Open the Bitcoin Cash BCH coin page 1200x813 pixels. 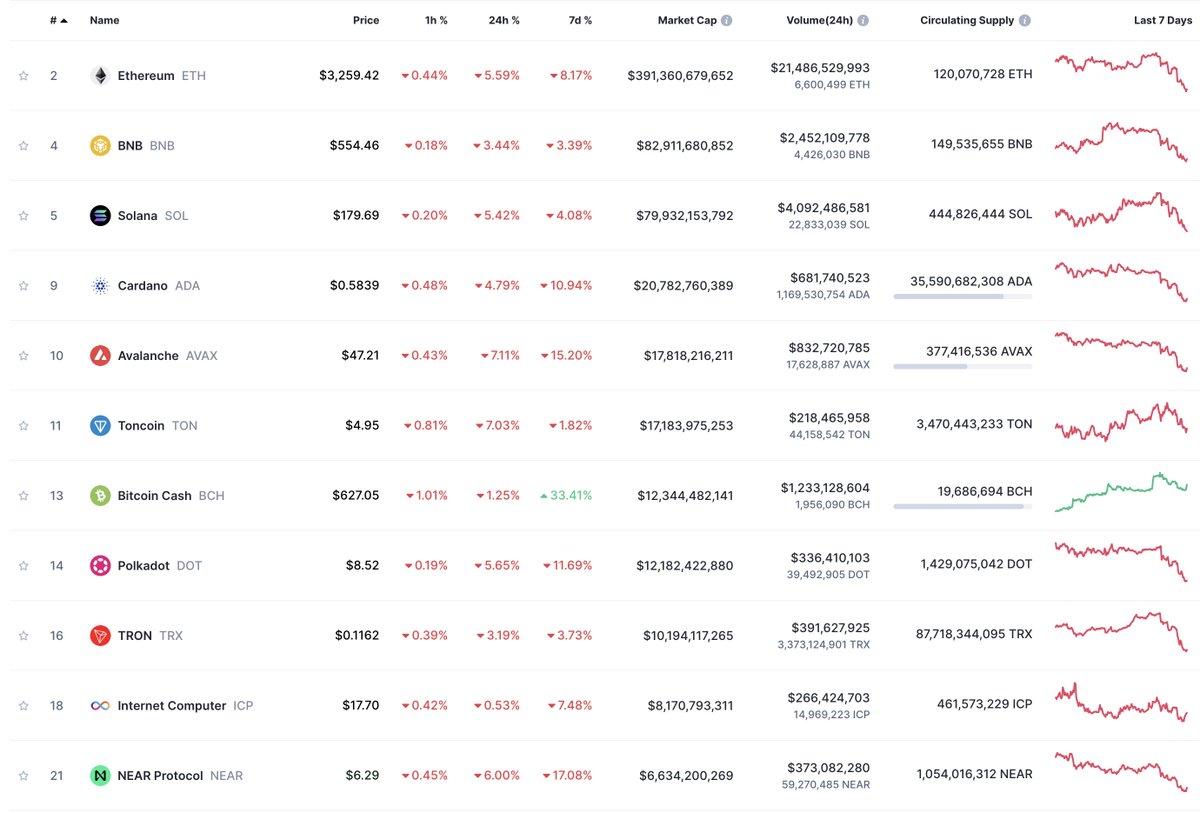171,496
